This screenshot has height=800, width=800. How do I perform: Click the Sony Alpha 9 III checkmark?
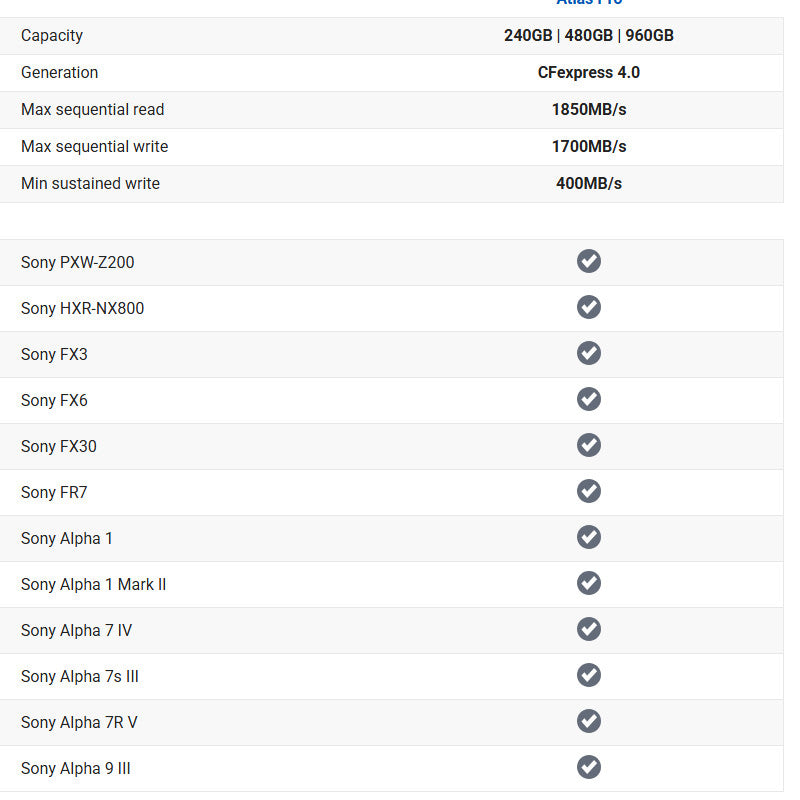coord(589,767)
